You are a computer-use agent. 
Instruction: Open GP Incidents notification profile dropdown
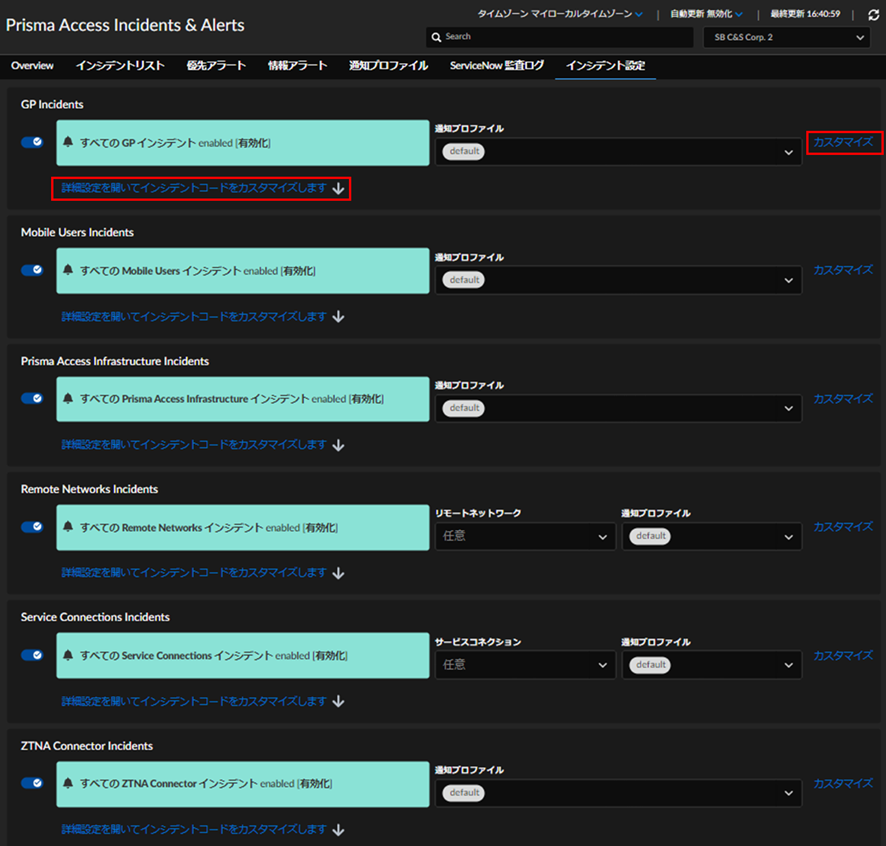pyautogui.click(x=618, y=151)
